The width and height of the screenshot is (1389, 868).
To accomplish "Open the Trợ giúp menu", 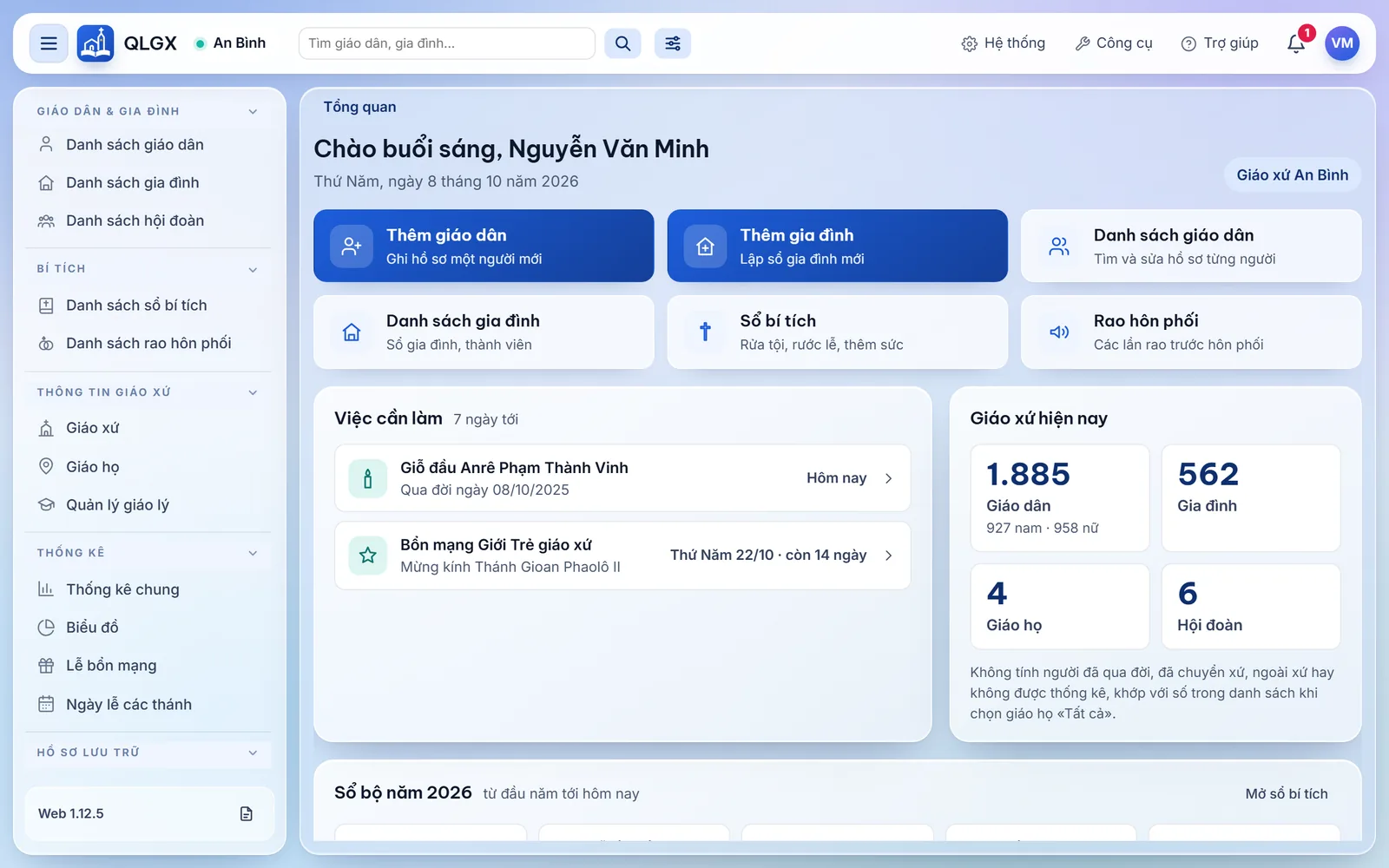I will tap(1220, 43).
